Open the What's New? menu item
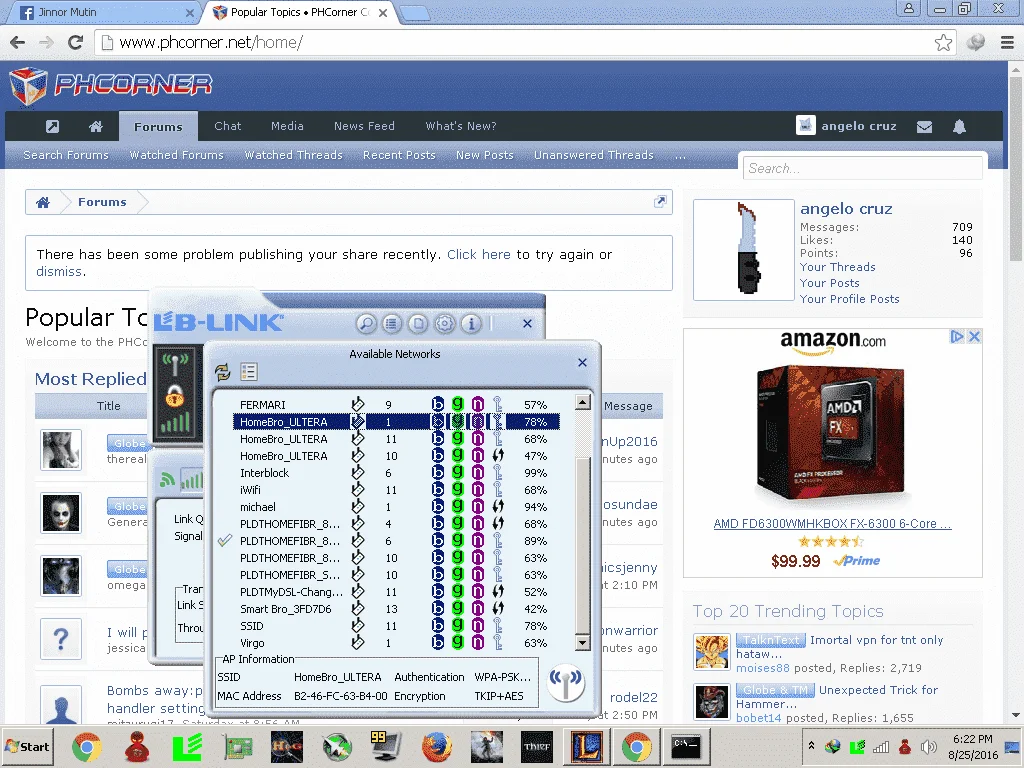 pos(460,126)
